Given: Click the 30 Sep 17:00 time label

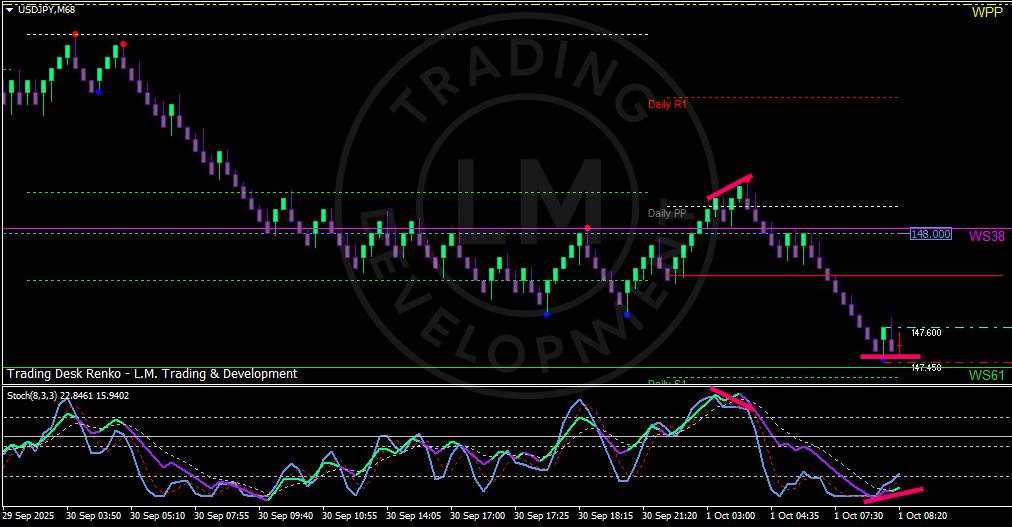Looking at the screenshot, I should coord(478,516).
